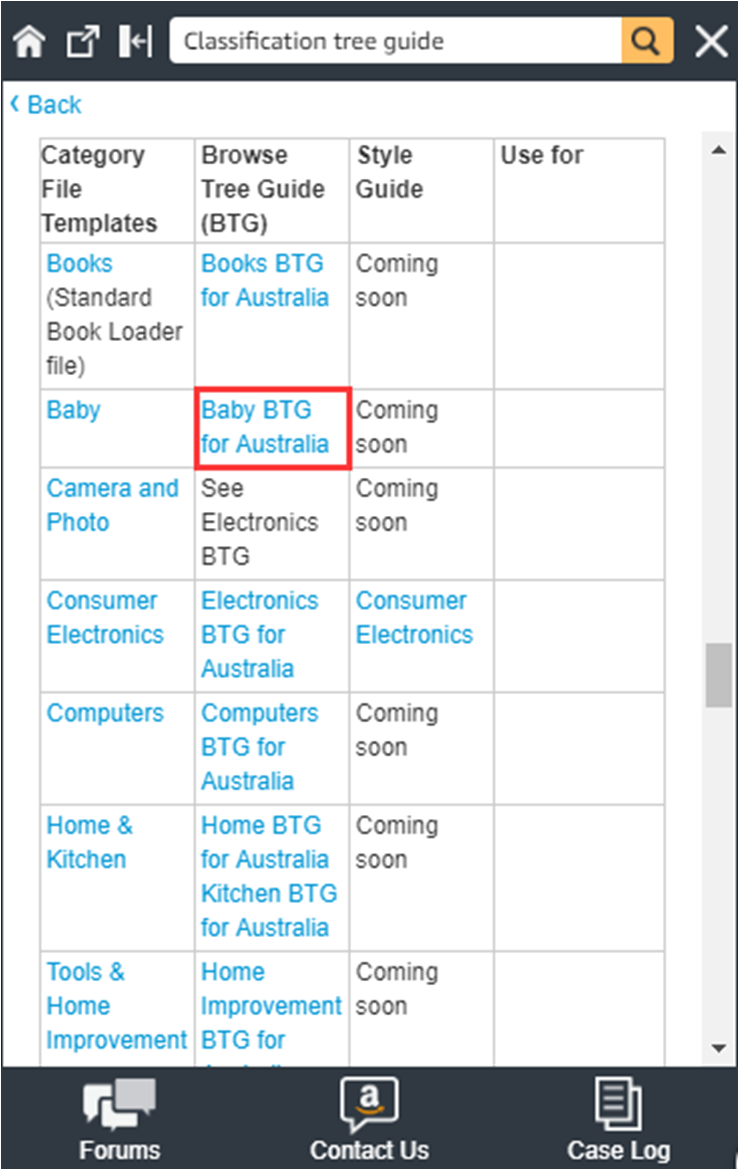The height and width of the screenshot is (1170, 739).
Task: Click the scrollbar down arrow
Action: 718,1047
